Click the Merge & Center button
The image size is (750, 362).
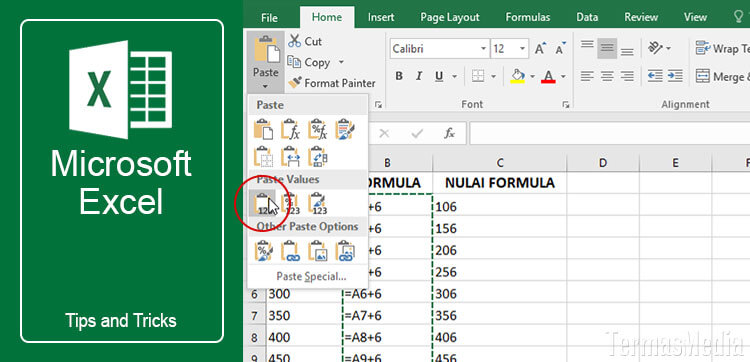[x=722, y=77]
